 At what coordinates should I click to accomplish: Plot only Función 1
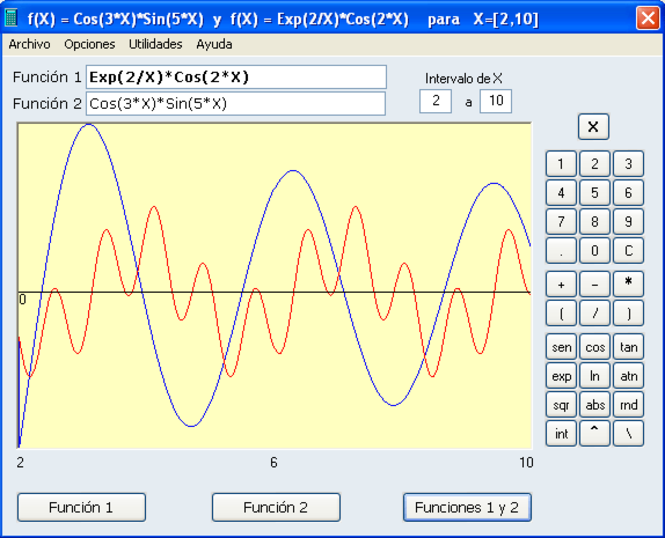pyautogui.click(x=81, y=507)
